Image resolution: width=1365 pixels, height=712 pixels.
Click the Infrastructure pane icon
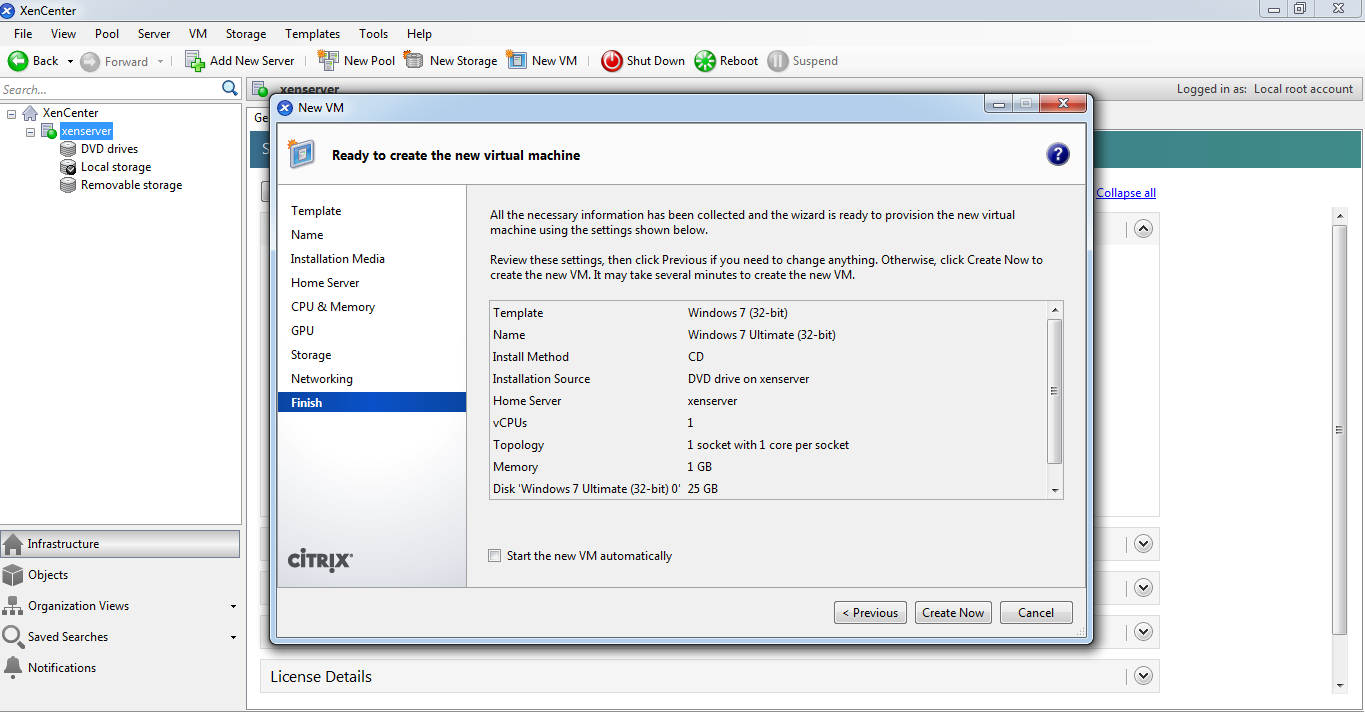click(13, 544)
